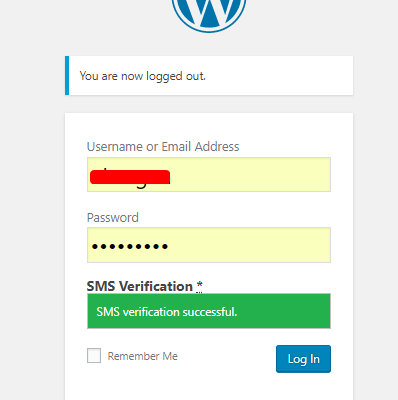Click the "Password" field label
The width and height of the screenshot is (398, 400).
113,218
